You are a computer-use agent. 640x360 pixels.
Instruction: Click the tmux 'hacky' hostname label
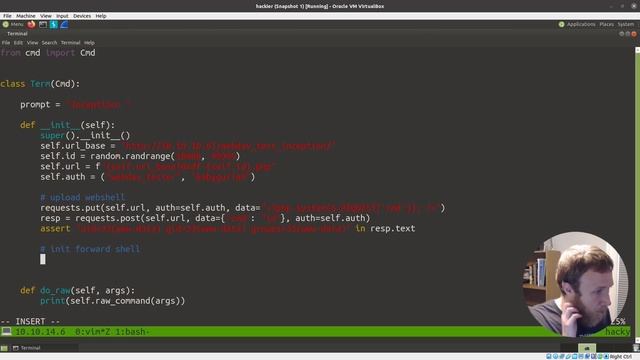(x=618, y=332)
